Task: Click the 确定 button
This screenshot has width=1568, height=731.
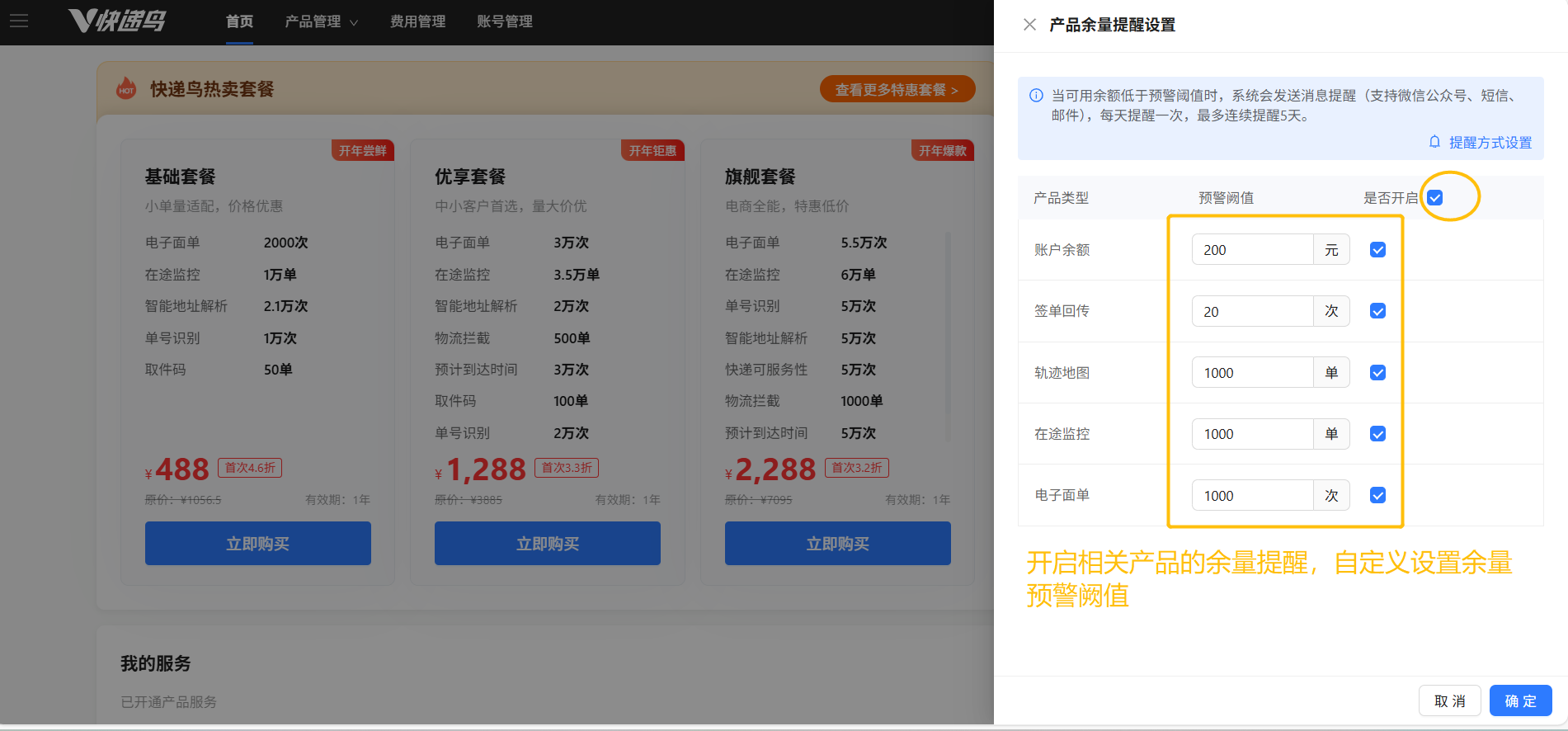Action: coord(1520,700)
